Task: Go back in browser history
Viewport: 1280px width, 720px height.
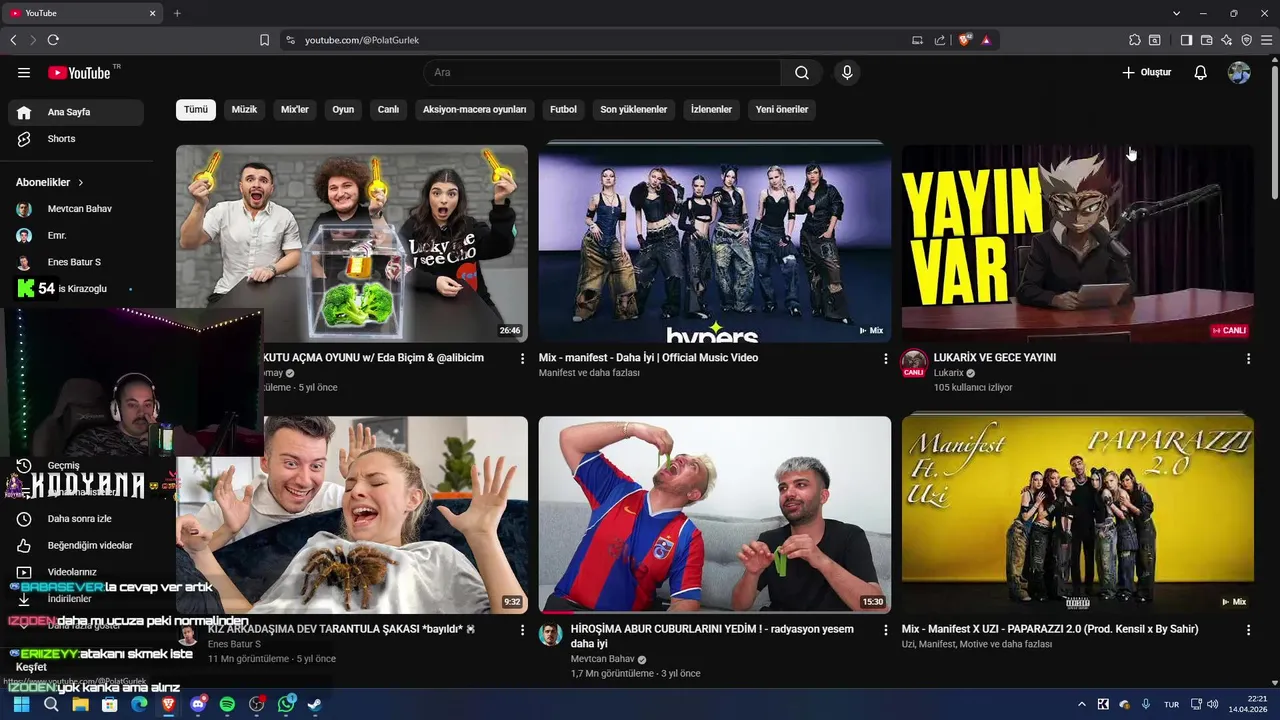Action: click(x=13, y=40)
